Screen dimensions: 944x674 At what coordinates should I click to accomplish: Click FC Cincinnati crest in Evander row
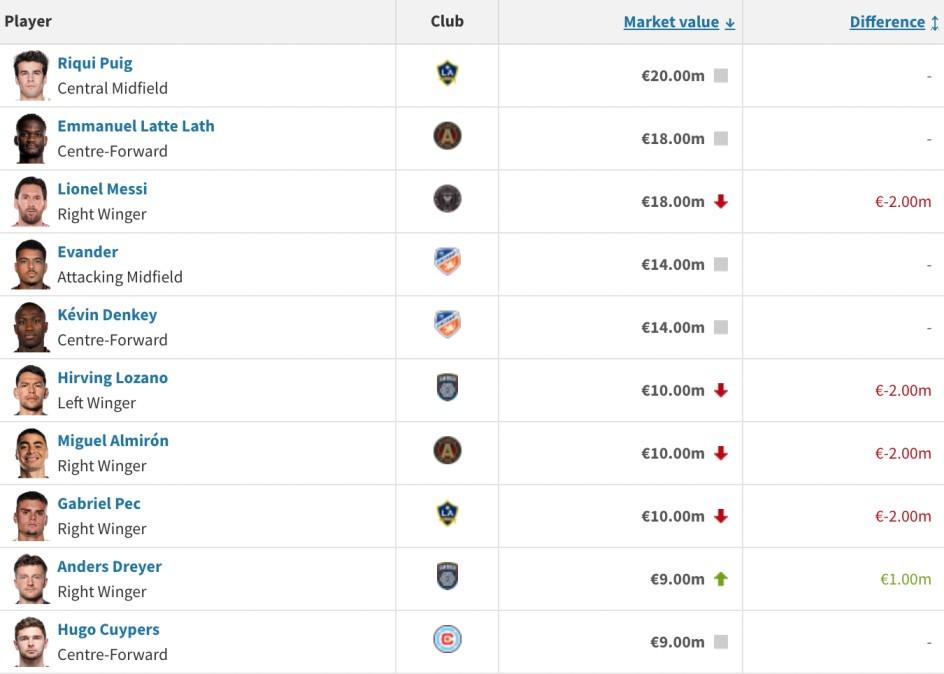[447, 262]
